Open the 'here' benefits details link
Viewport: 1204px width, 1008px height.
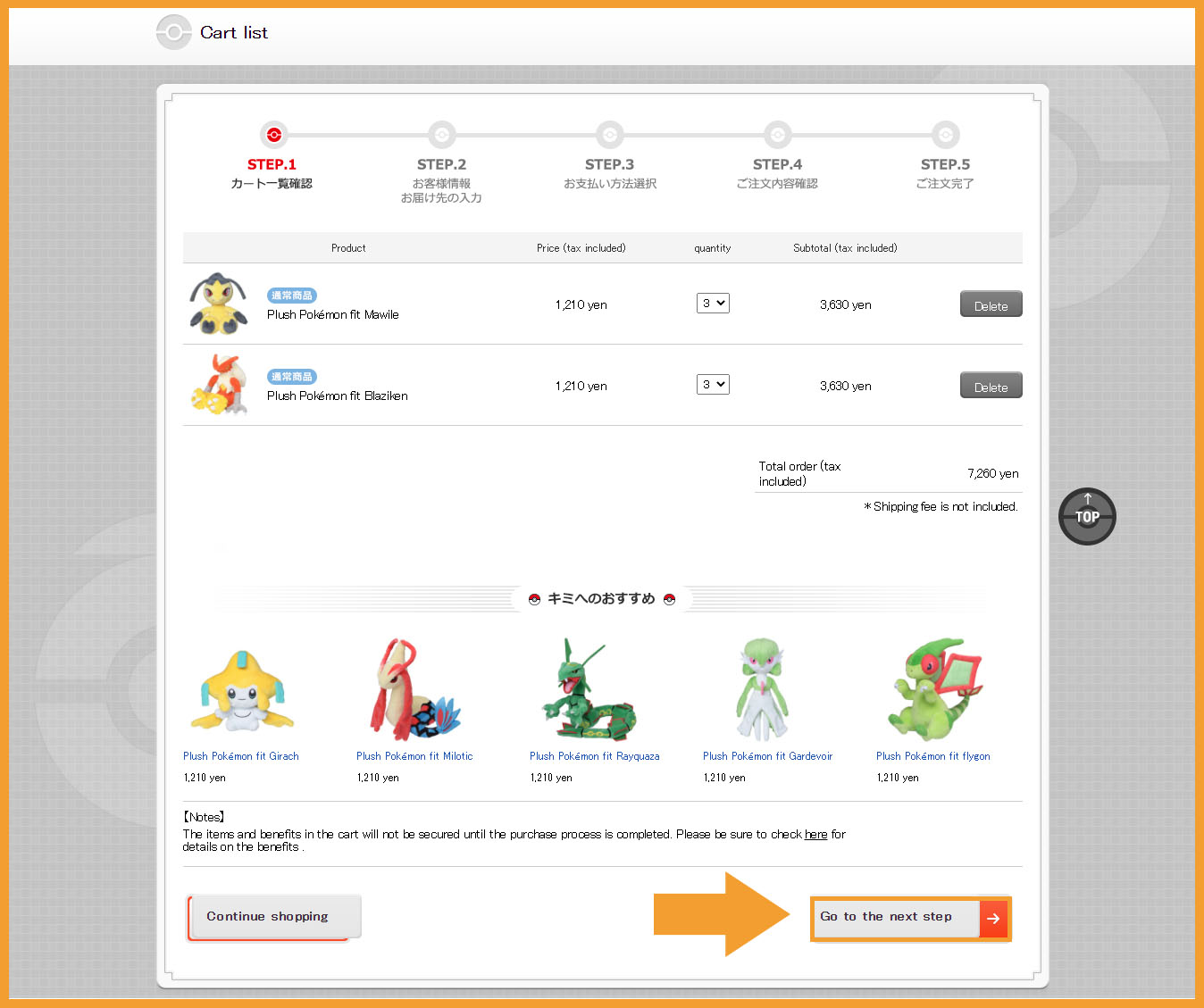815,835
